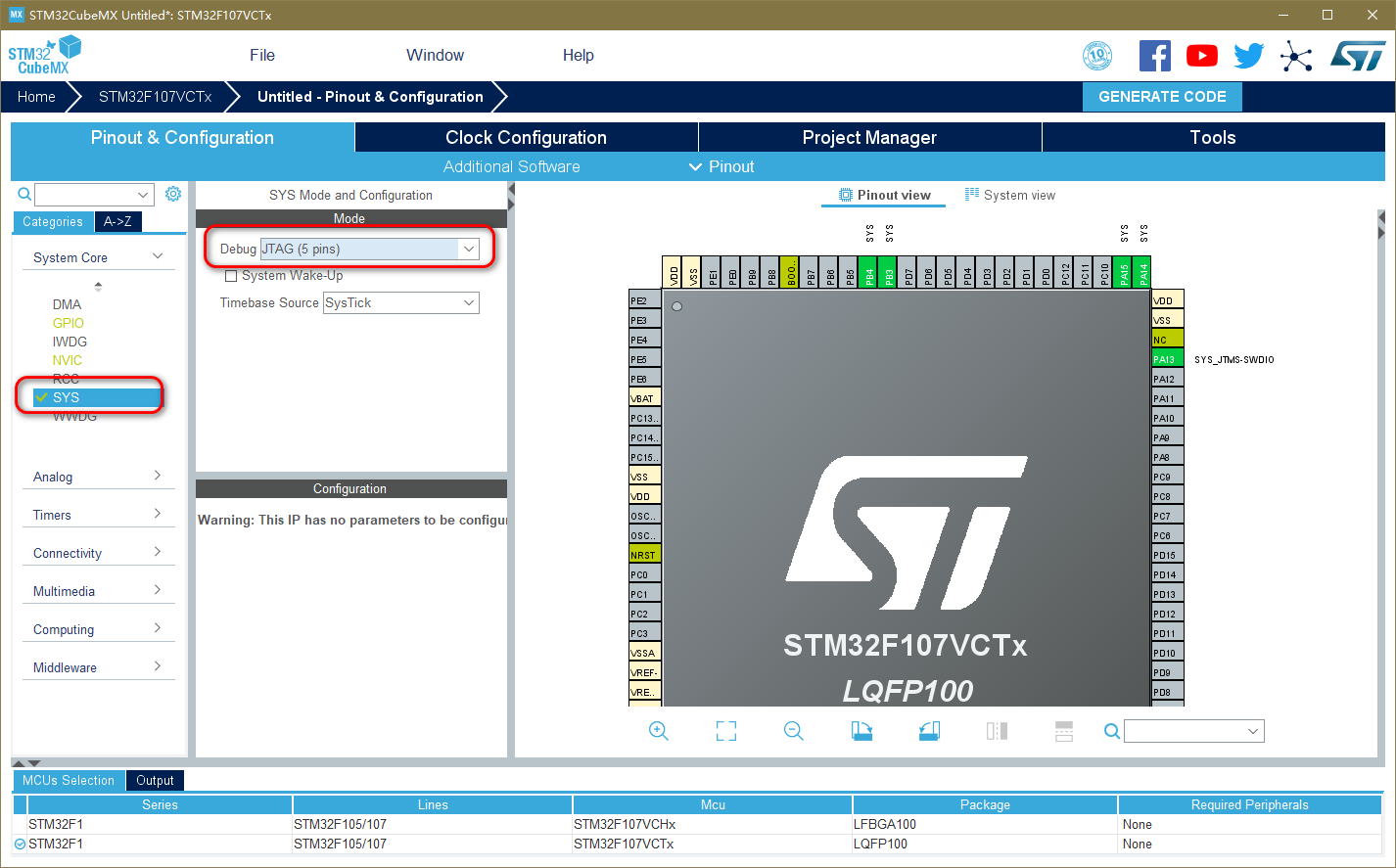Fit the chip to the view area
Screen dimensions: 1396x868
tap(726, 731)
